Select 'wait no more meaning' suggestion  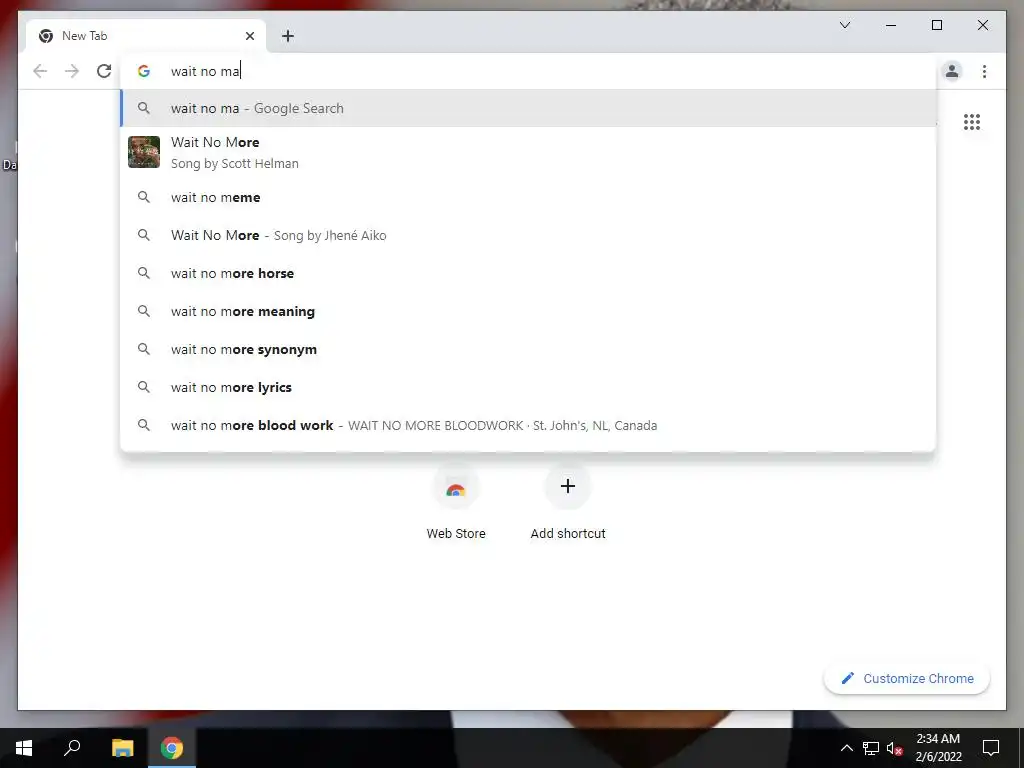coord(528,311)
